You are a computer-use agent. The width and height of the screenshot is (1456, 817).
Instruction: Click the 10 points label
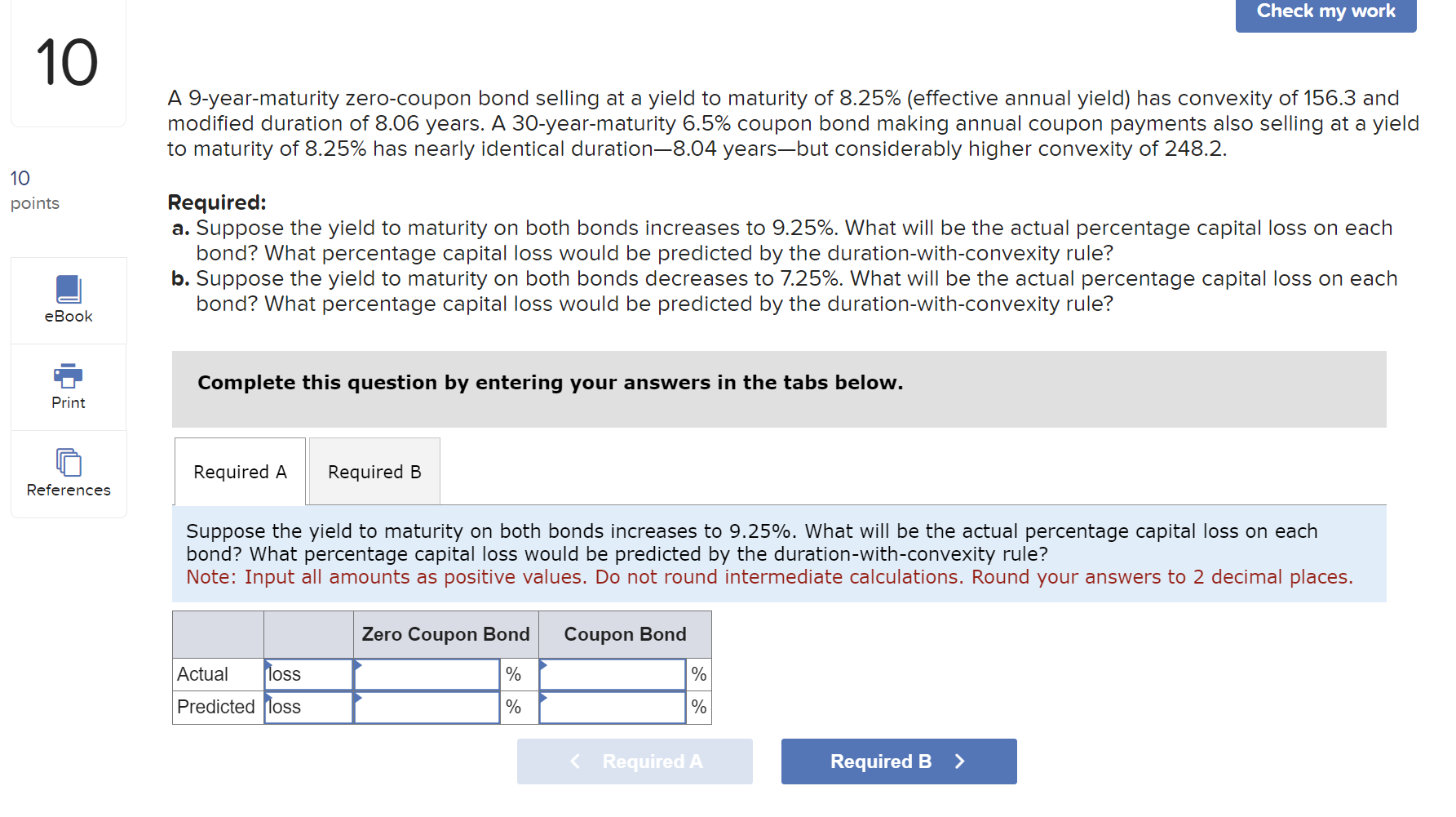pyautogui.click(x=34, y=189)
